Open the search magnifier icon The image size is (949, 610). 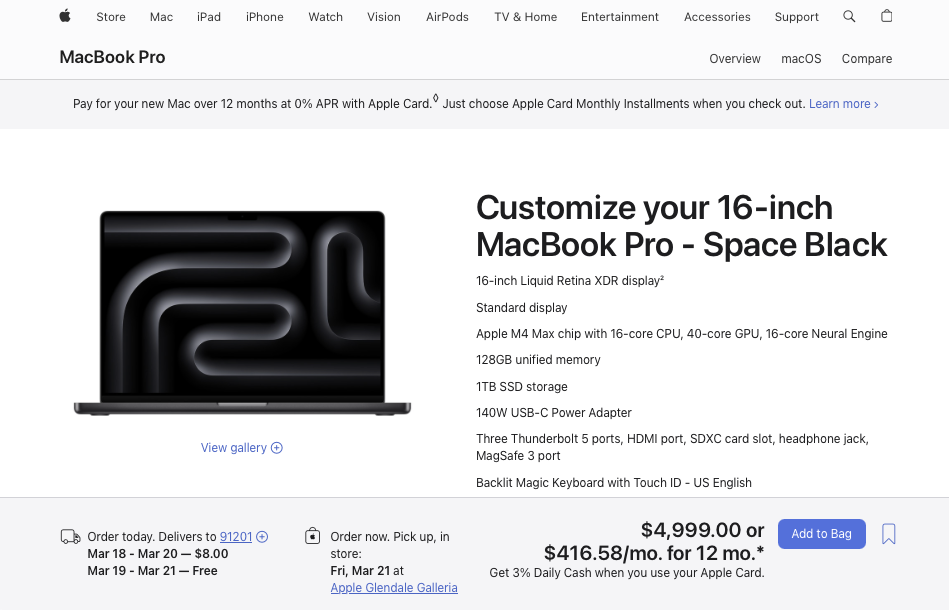[x=849, y=16]
